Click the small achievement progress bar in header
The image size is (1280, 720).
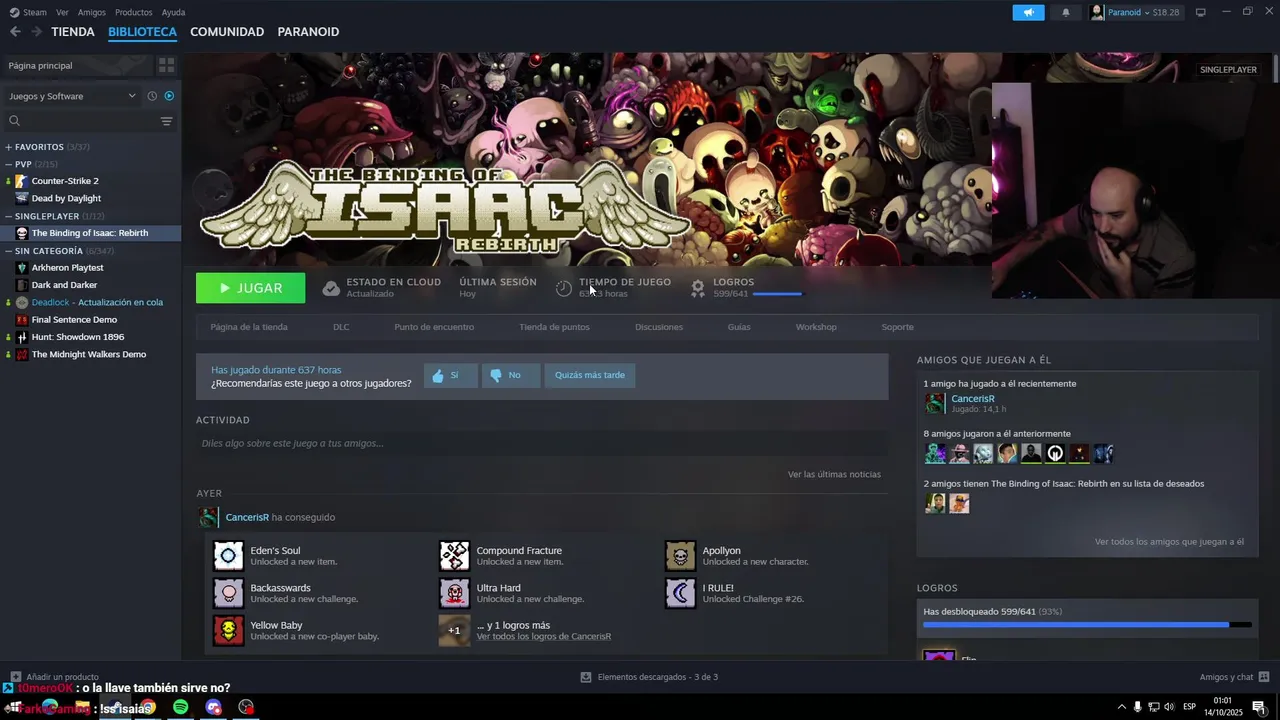point(777,294)
